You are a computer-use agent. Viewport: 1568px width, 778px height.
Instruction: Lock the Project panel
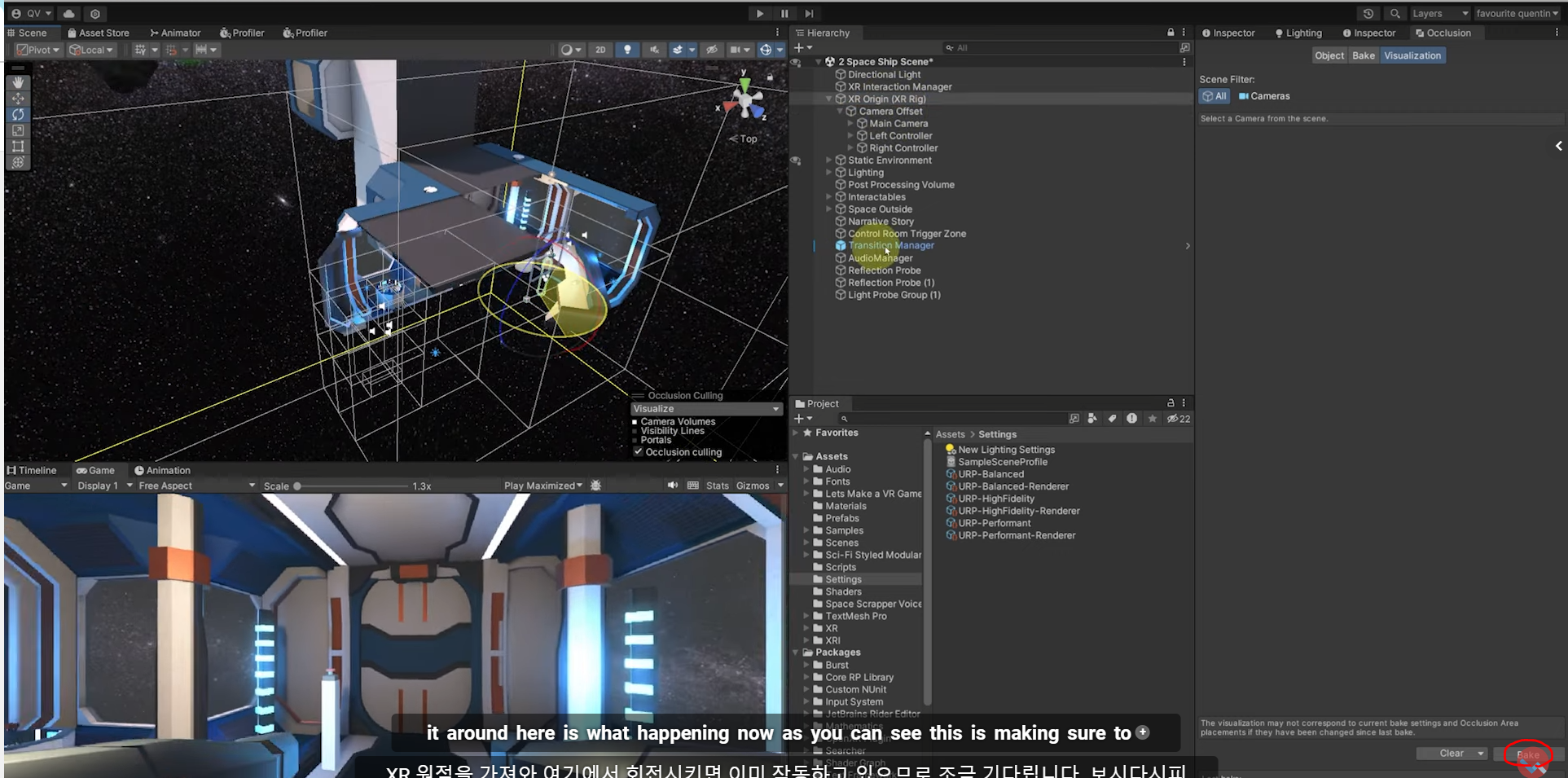(1171, 403)
